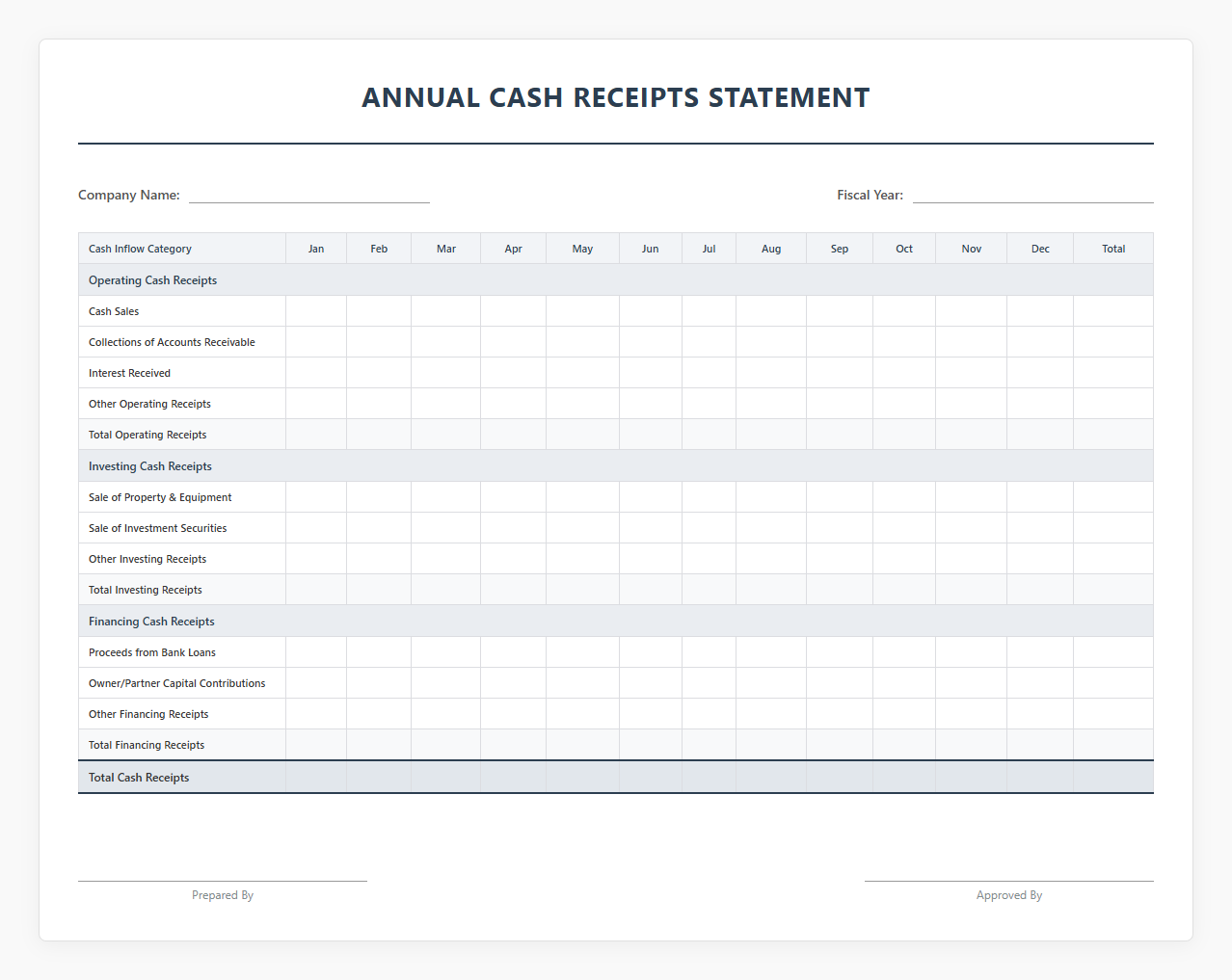
Task: Click the Operating Cash Receipts section row
Action: 616,280
